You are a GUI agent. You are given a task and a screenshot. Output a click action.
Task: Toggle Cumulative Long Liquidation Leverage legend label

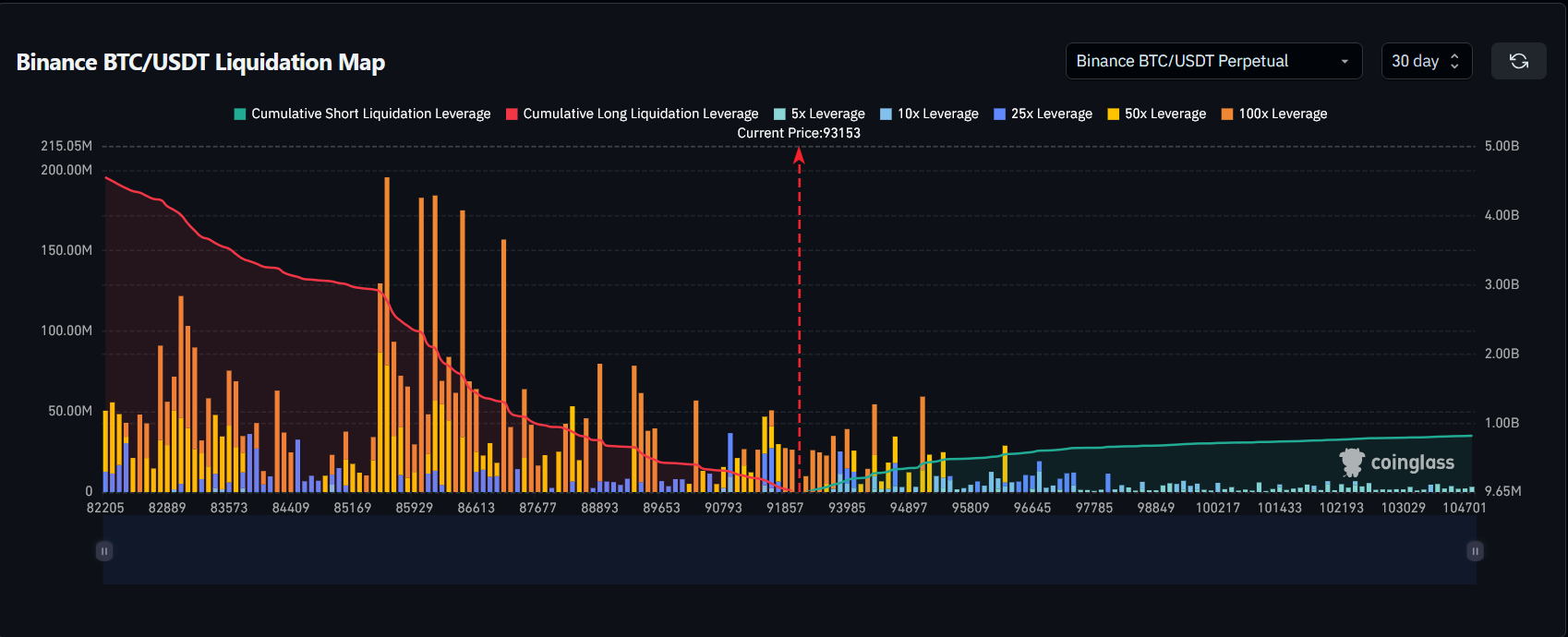(x=640, y=114)
